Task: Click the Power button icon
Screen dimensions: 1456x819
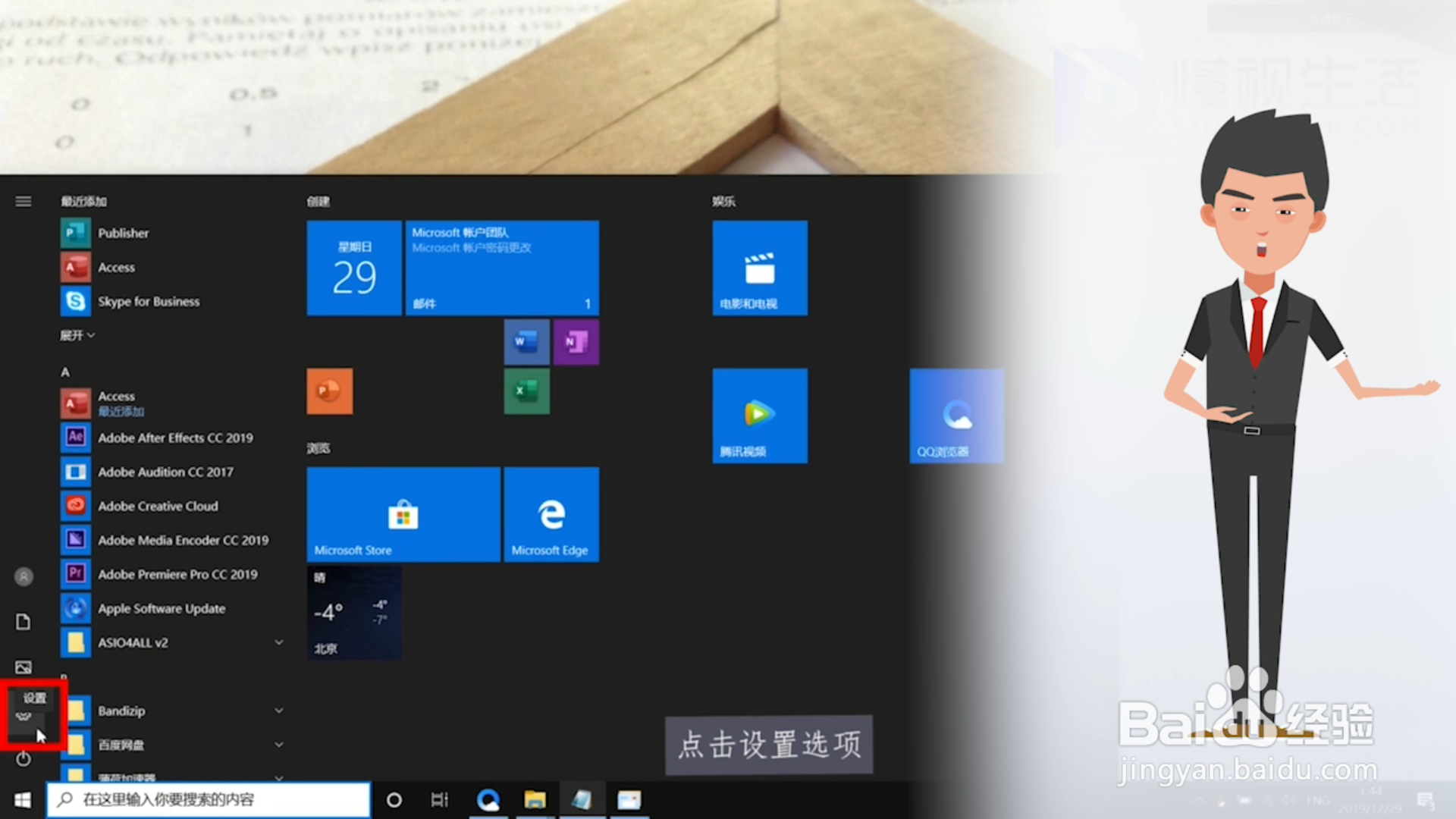Action: pyautogui.click(x=24, y=758)
